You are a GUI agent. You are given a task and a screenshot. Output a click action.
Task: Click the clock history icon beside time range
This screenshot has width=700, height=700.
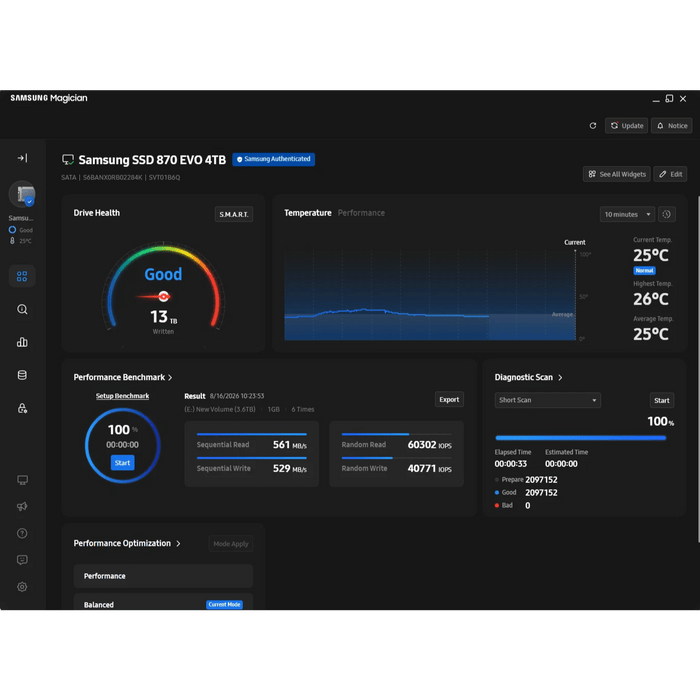[667, 214]
